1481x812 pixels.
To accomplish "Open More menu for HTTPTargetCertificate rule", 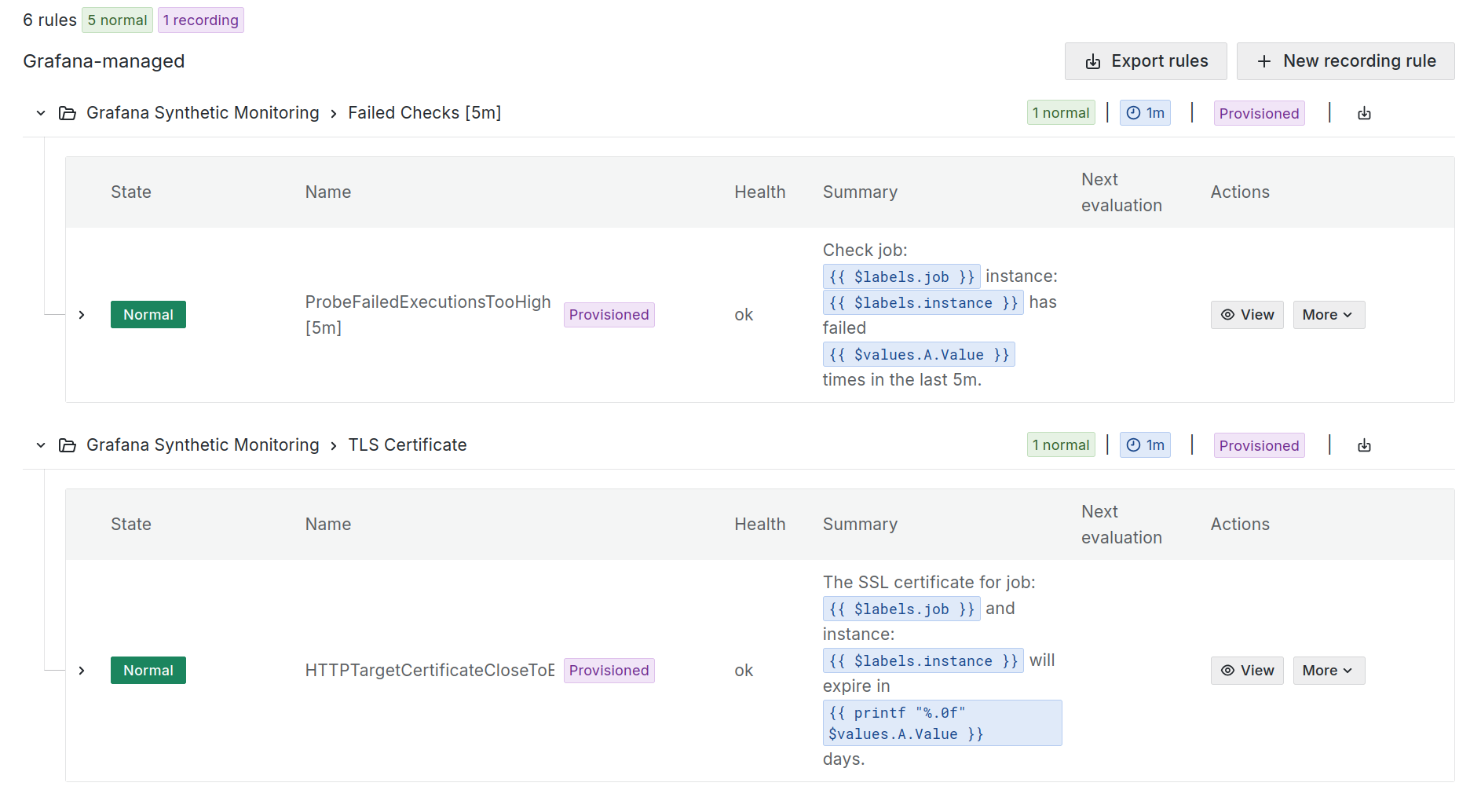I will 1328,671.
